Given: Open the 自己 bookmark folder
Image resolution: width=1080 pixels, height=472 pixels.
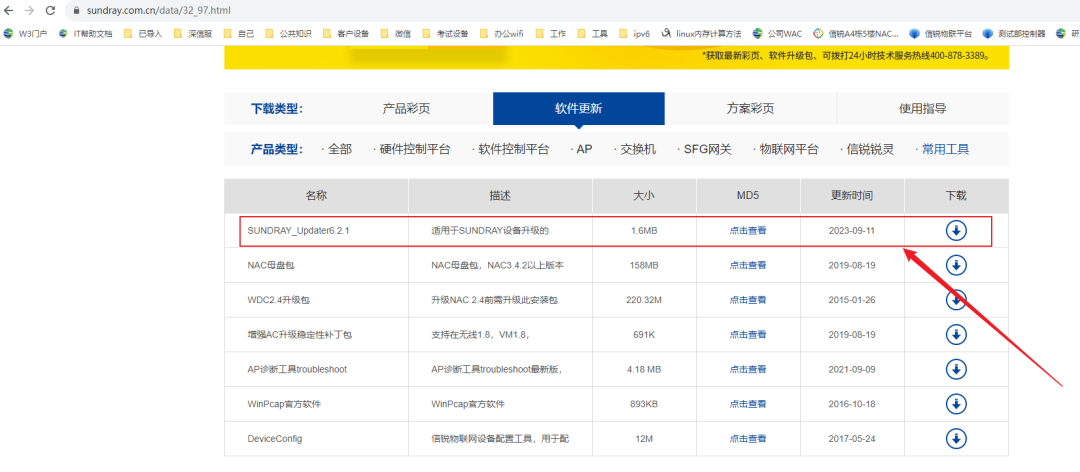Looking at the screenshot, I should click(x=239, y=33).
